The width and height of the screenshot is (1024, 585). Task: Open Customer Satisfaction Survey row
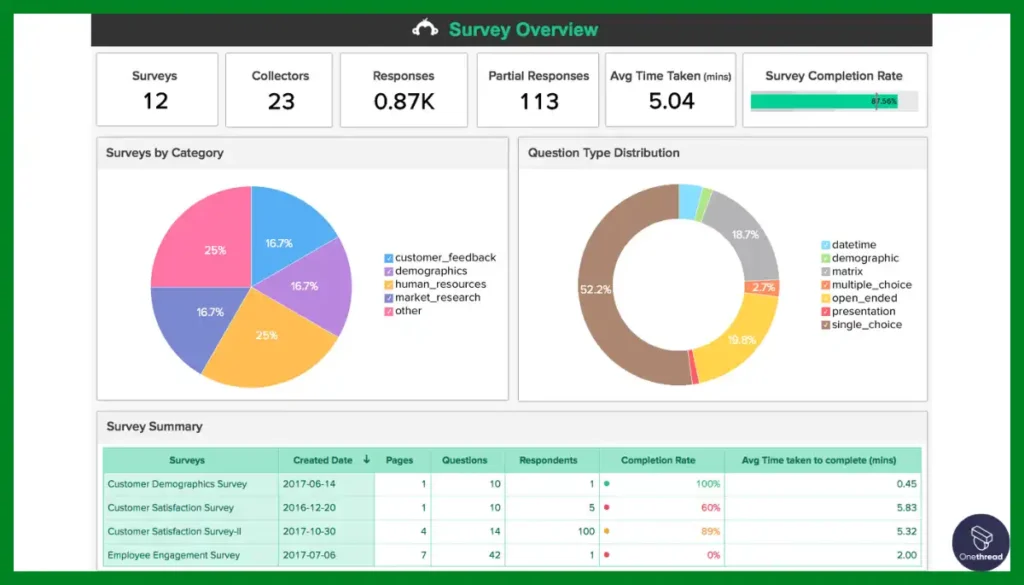click(512, 508)
